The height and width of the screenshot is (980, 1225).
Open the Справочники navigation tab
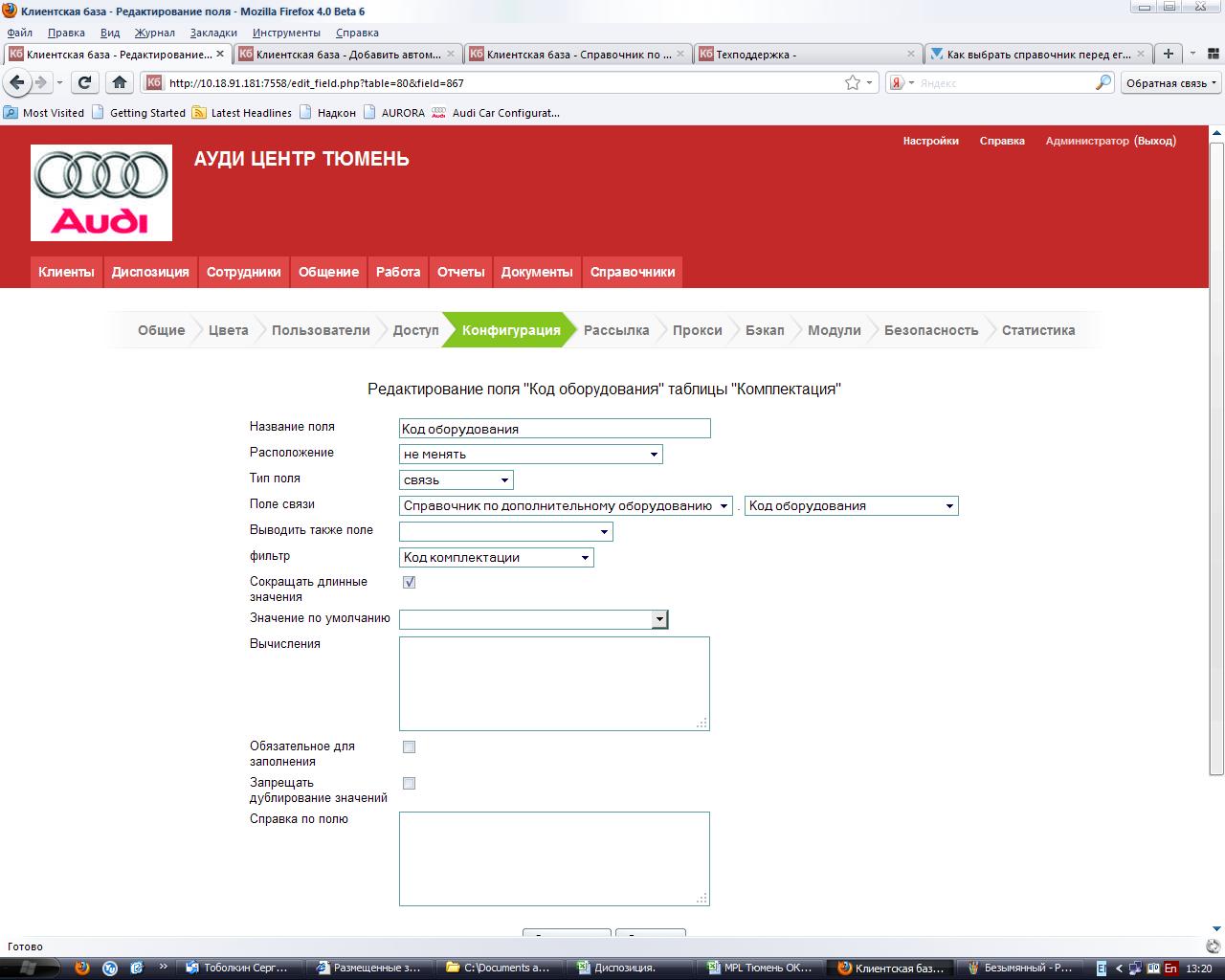[x=633, y=272]
